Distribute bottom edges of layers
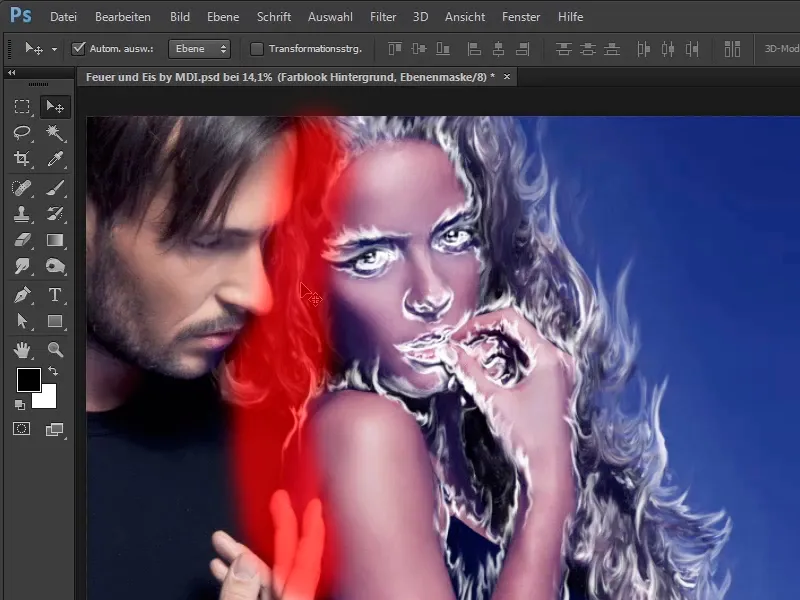Image resolution: width=800 pixels, height=600 pixels. coord(612,49)
